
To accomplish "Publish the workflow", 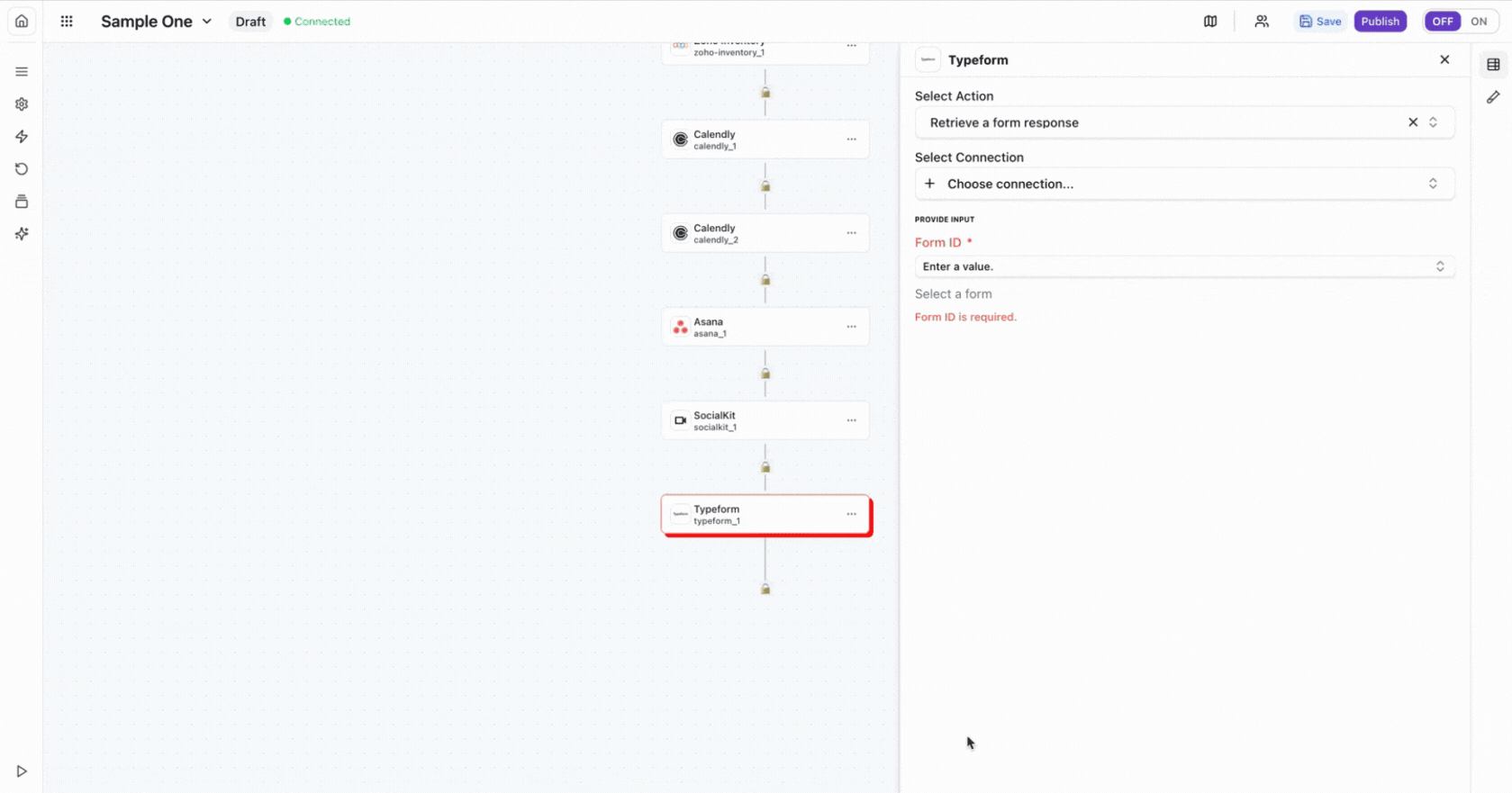I will click(1380, 22).
